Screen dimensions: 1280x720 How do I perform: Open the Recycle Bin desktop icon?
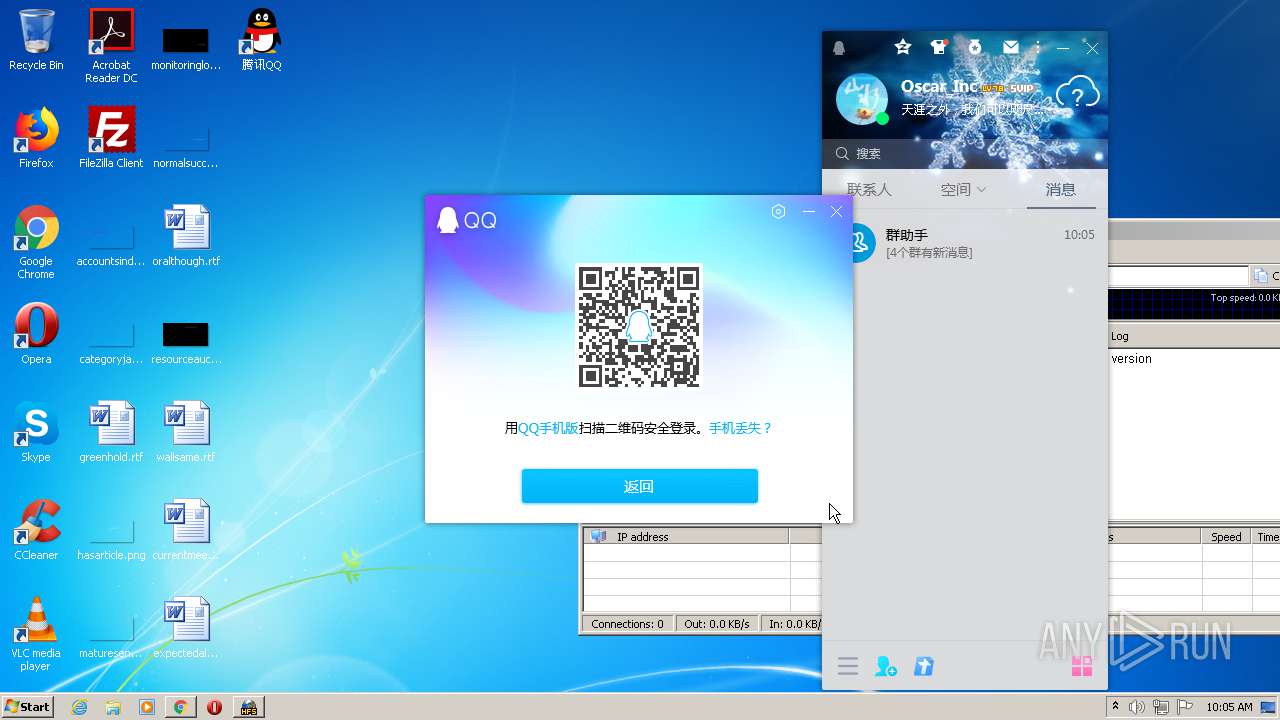click(36, 40)
